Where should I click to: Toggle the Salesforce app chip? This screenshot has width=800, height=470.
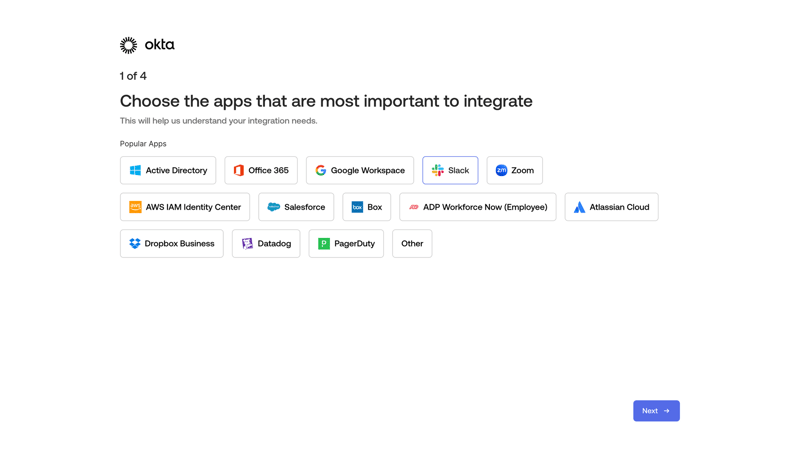pyautogui.click(x=296, y=207)
